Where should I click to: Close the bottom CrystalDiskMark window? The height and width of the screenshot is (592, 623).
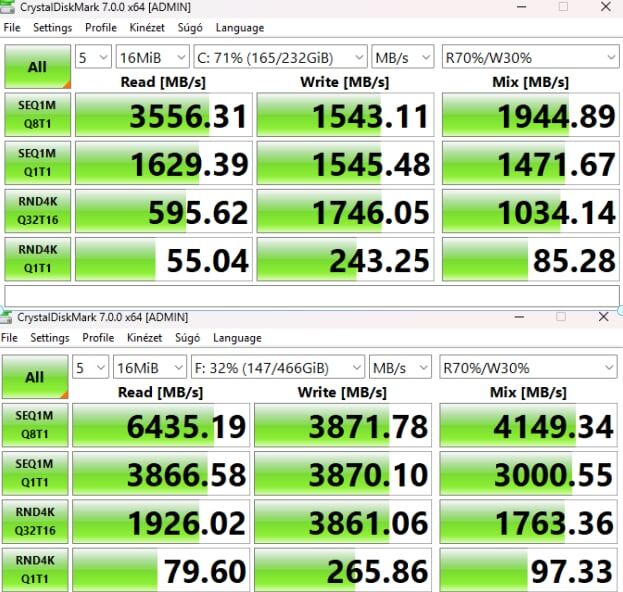pos(603,317)
